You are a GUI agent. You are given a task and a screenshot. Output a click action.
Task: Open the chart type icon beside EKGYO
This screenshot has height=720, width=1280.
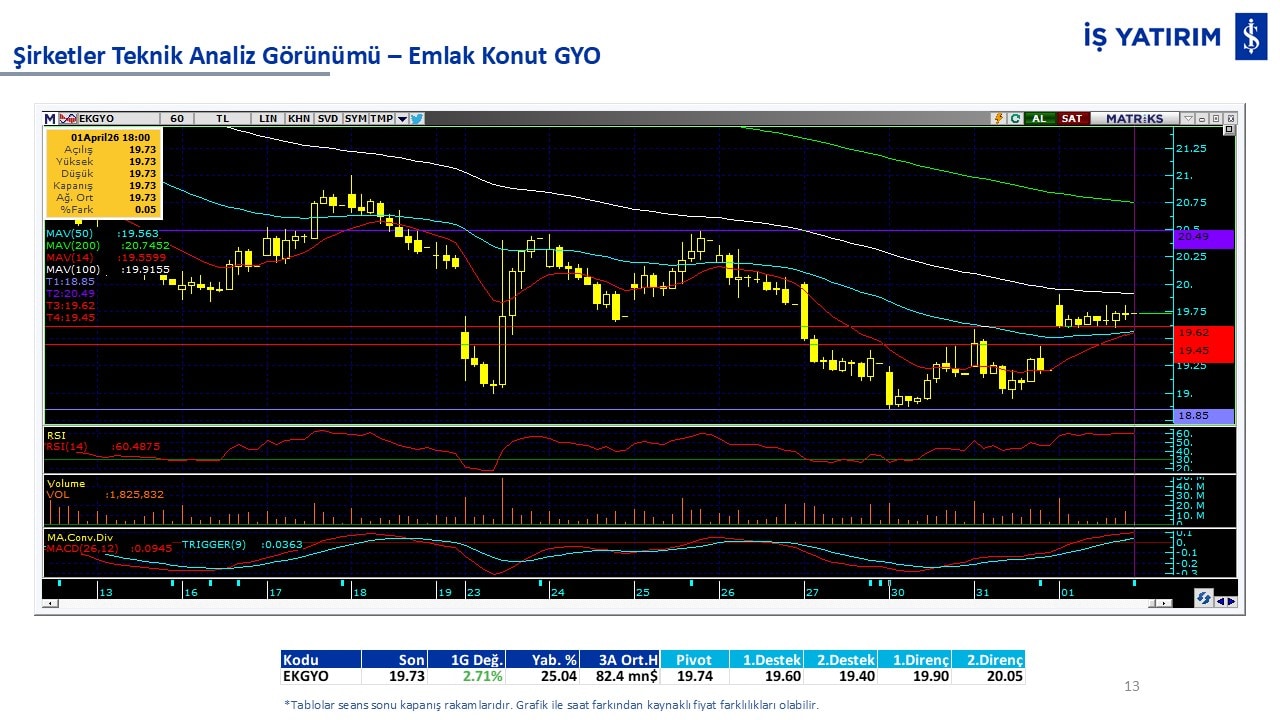68,118
